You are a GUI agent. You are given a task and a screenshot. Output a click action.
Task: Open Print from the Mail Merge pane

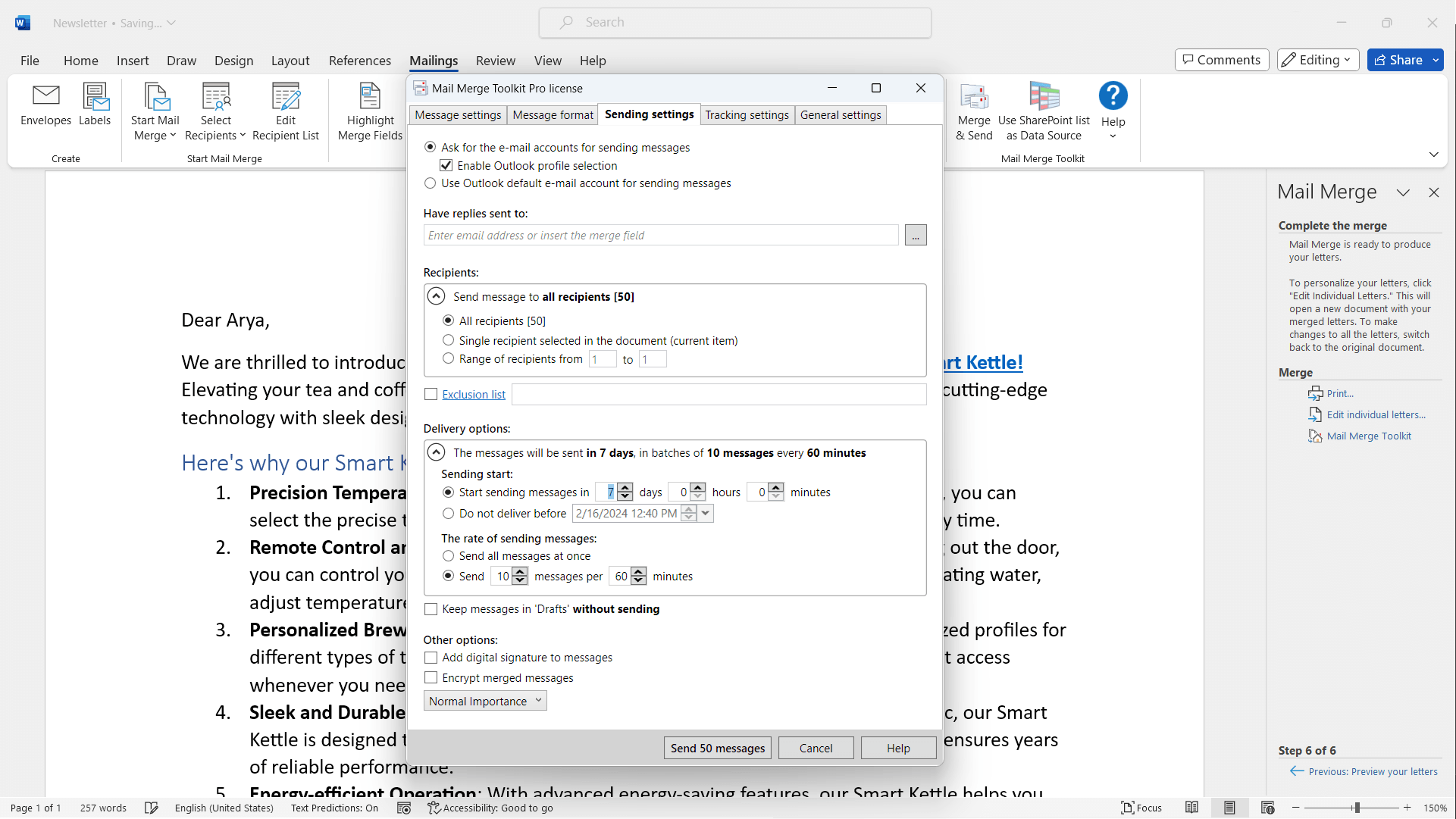1339,392
